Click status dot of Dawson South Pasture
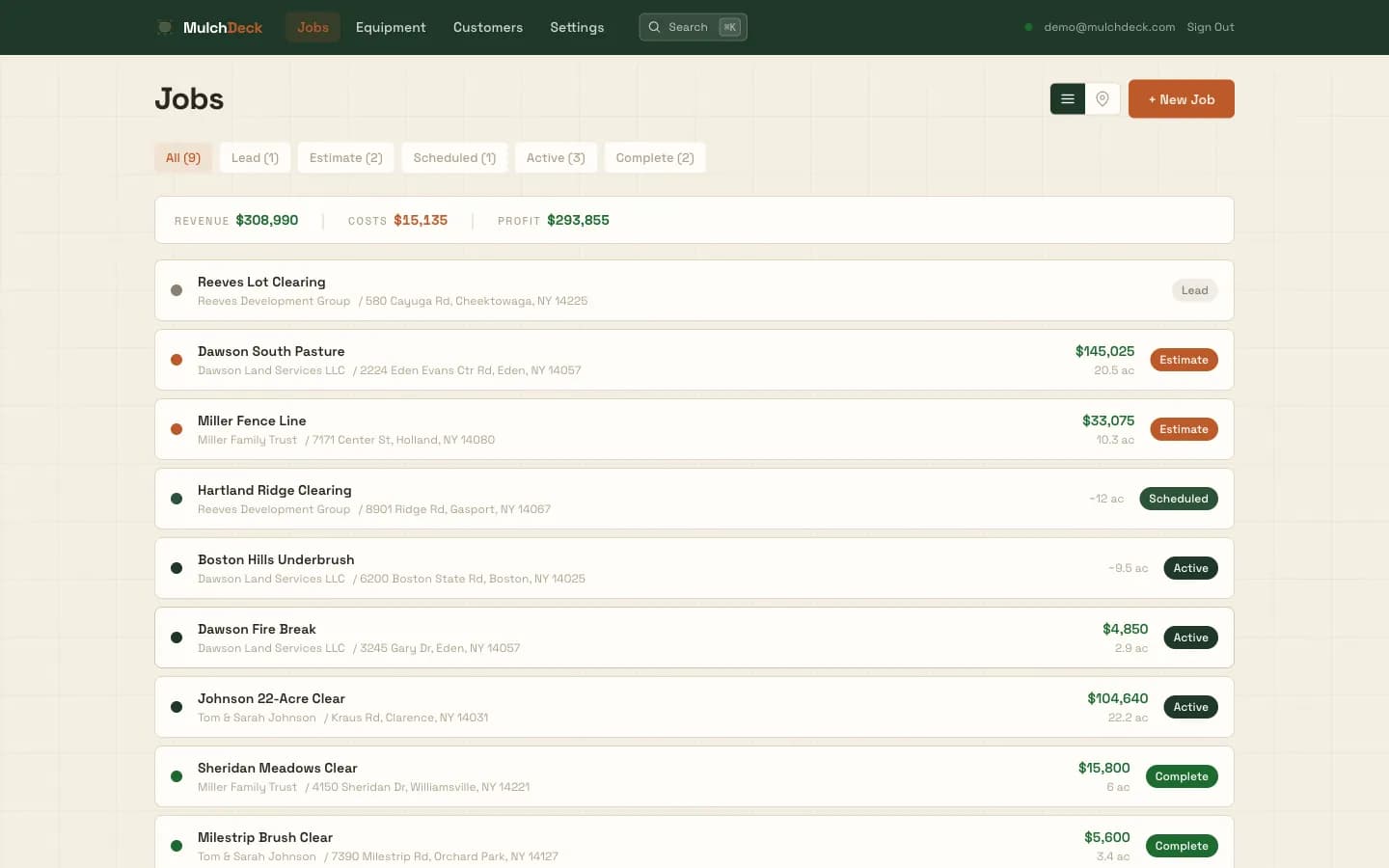The height and width of the screenshot is (868, 1389). [x=177, y=360]
